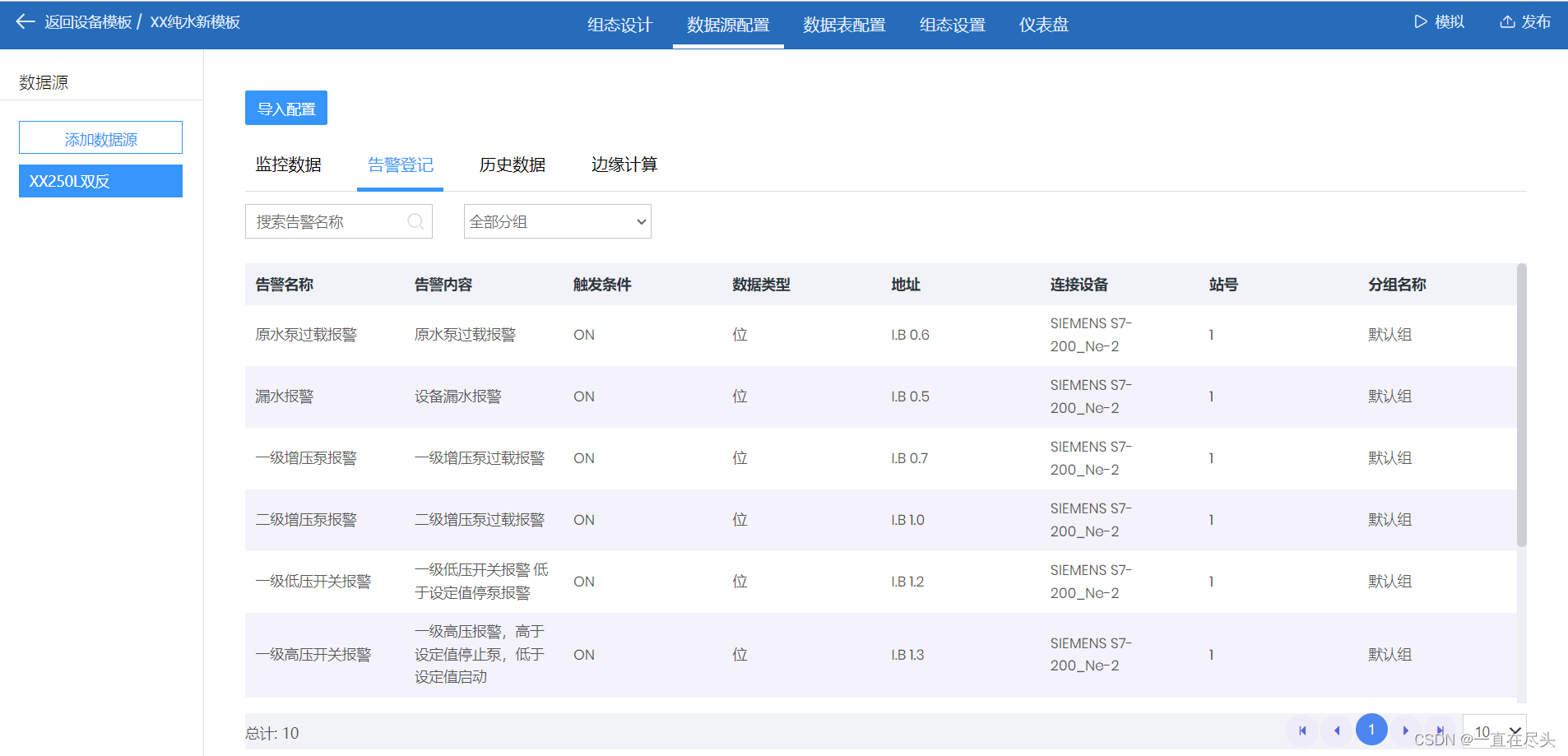This screenshot has height=756, width=1568.
Task: Select the 一级高压开关报警 alarm name cell
Action: [x=313, y=655]
